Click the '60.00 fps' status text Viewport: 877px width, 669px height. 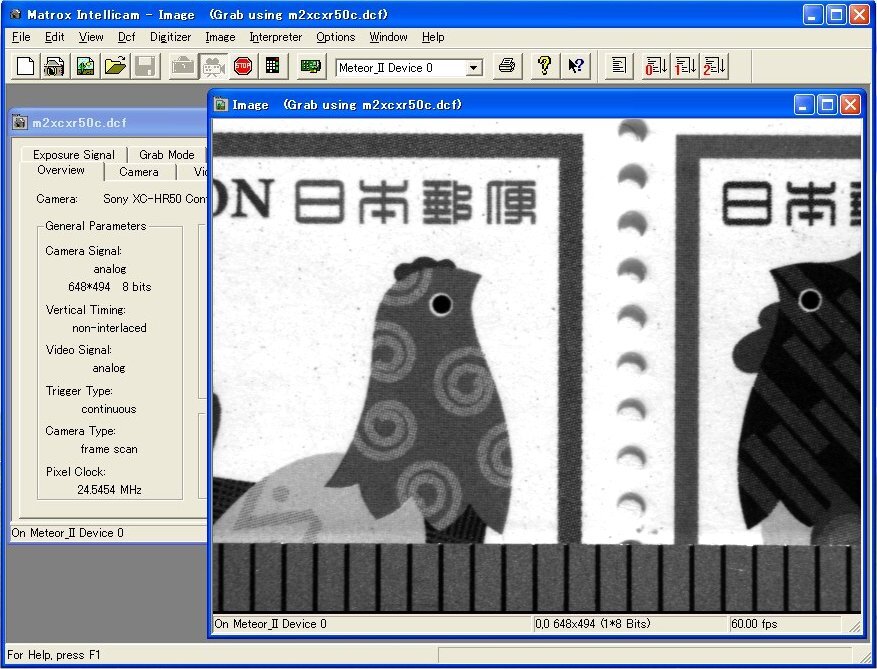pyautogui.click(x=754, y=624)
